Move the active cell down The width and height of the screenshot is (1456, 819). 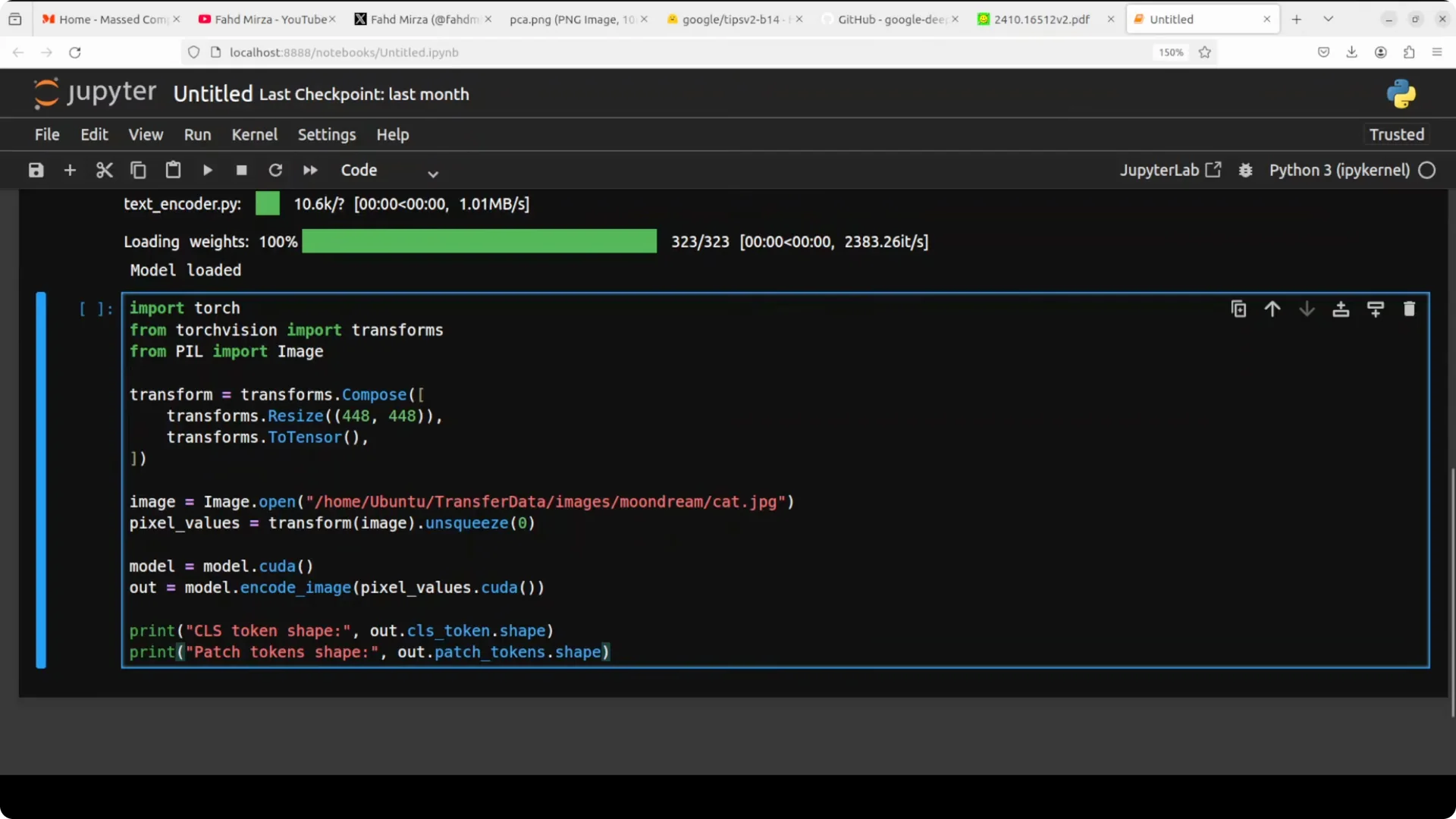1307,309
